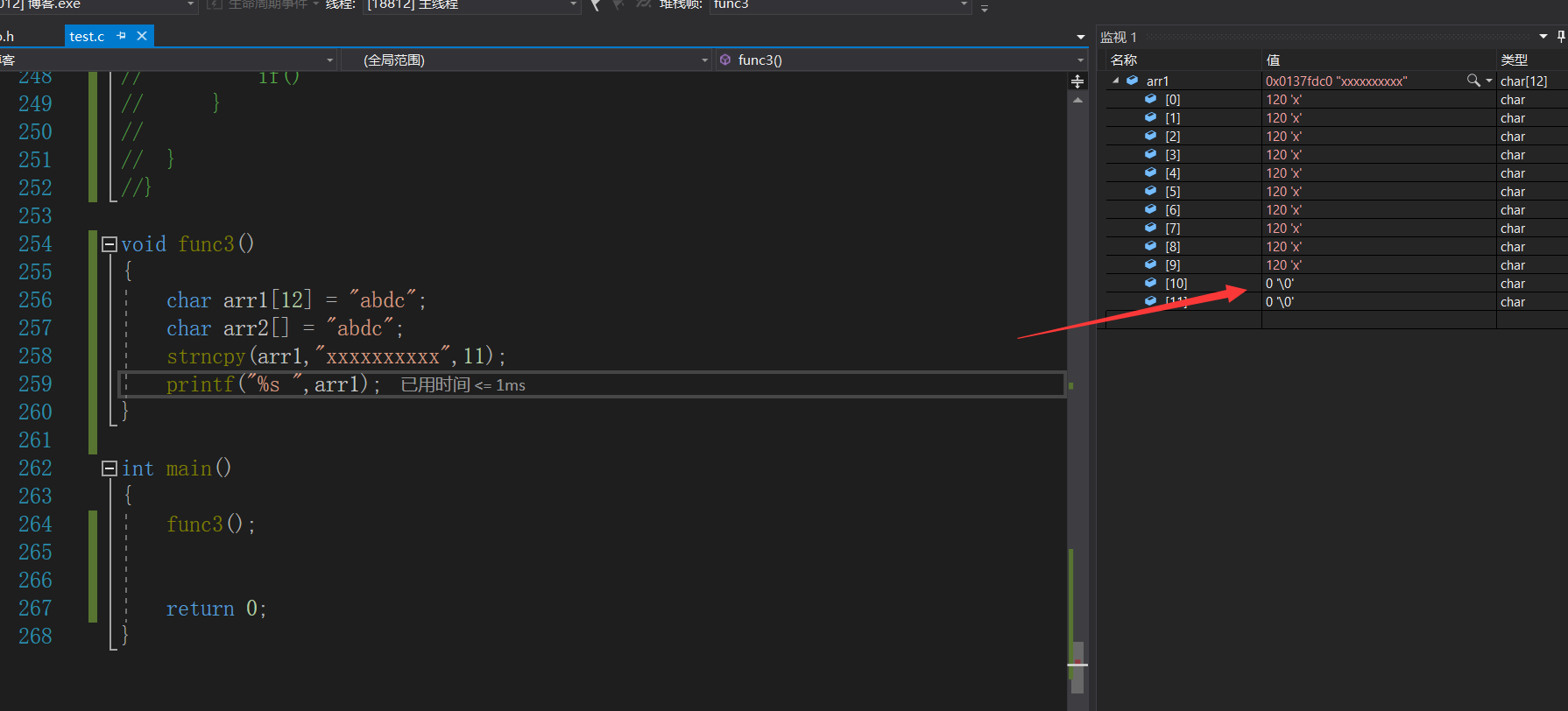
Task: Click the cube icon of element [9]
Action: pos(1150,264)
